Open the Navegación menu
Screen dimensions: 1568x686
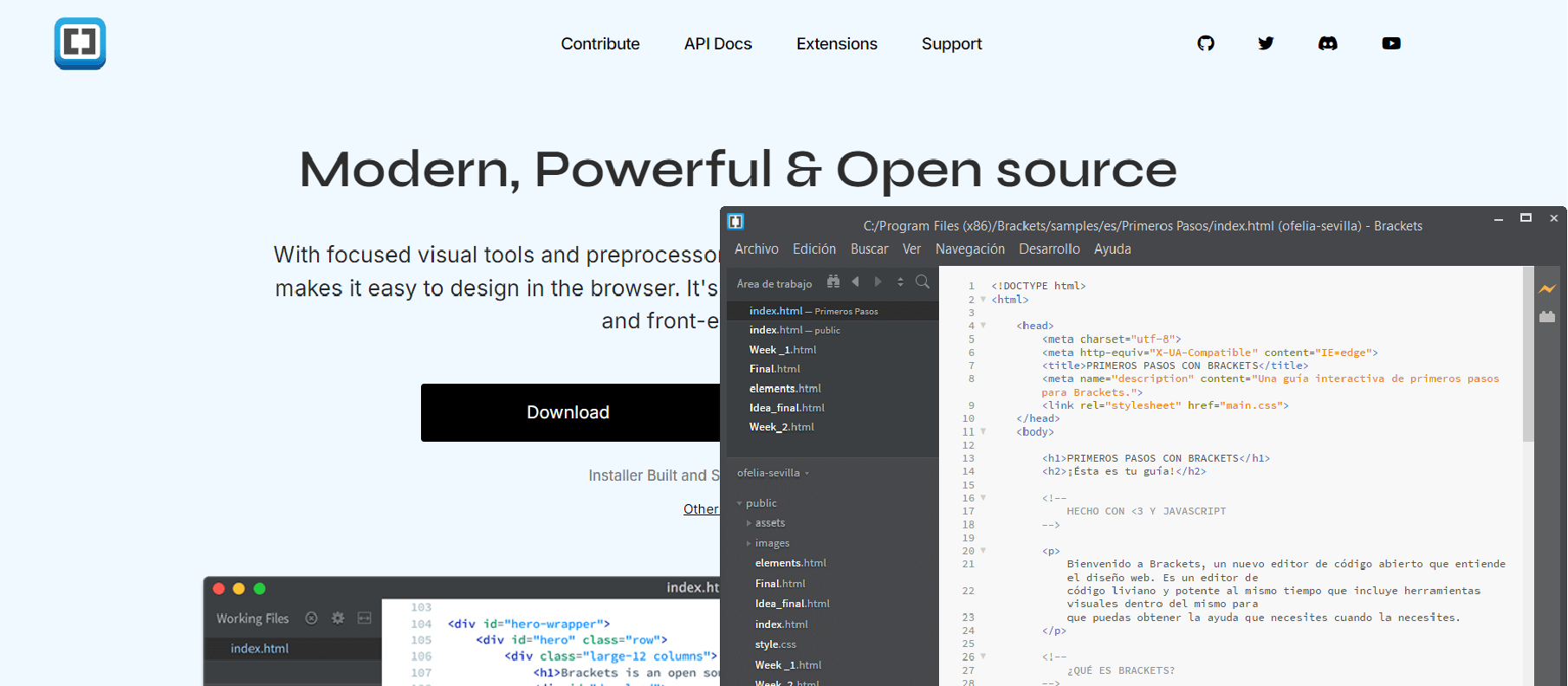click(970, 249)
